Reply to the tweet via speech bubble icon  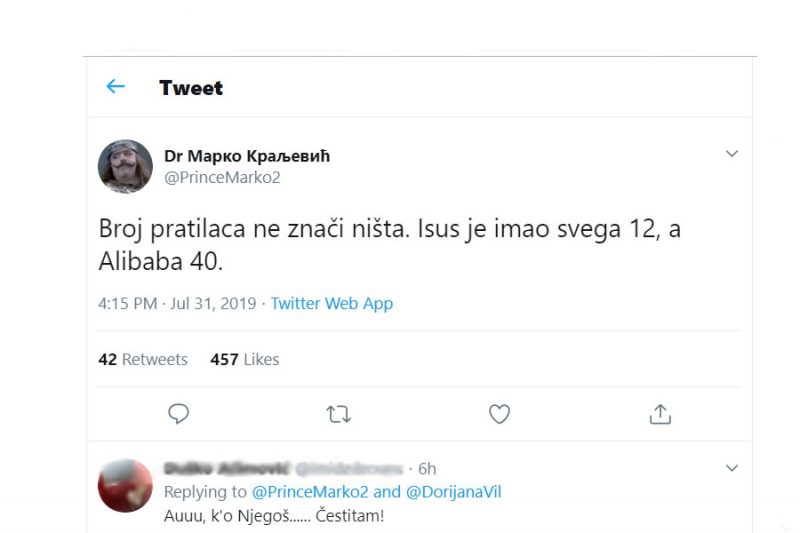point(179,414)
